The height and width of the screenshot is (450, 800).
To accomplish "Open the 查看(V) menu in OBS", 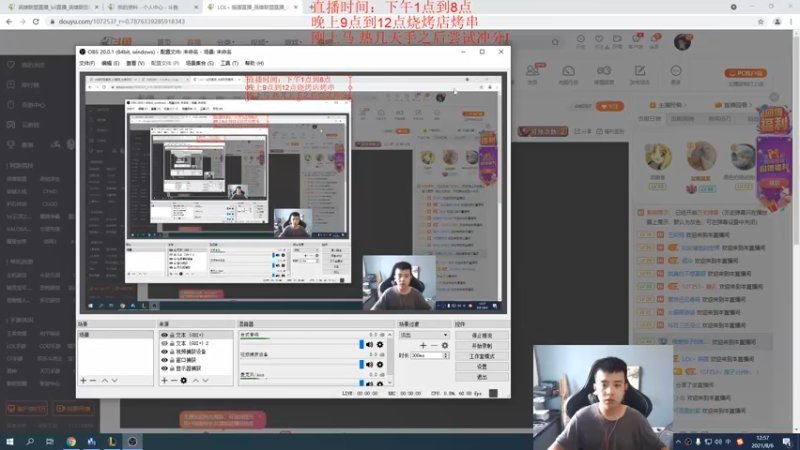I will coord(135,63).
